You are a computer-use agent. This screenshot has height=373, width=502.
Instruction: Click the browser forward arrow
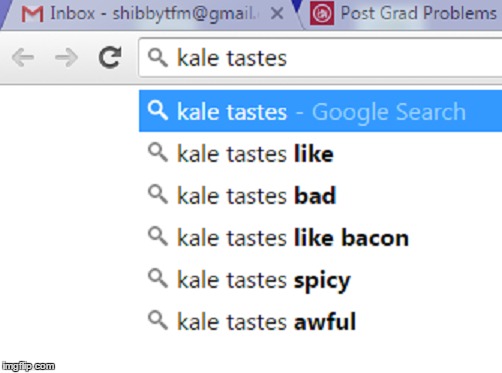click(67, 58)
